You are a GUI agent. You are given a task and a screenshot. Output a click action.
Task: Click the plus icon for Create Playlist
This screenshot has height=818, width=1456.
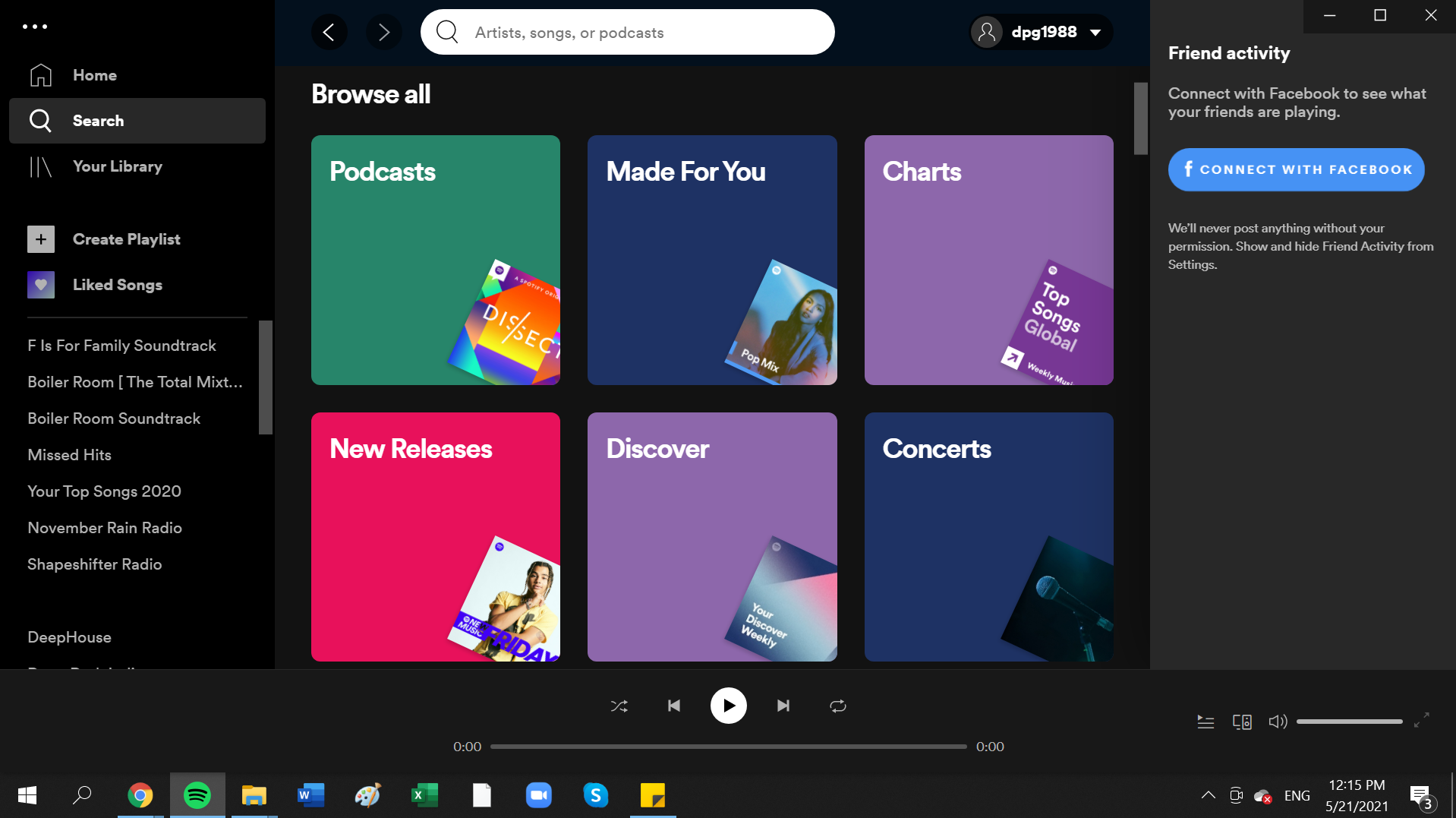point(41,239)
